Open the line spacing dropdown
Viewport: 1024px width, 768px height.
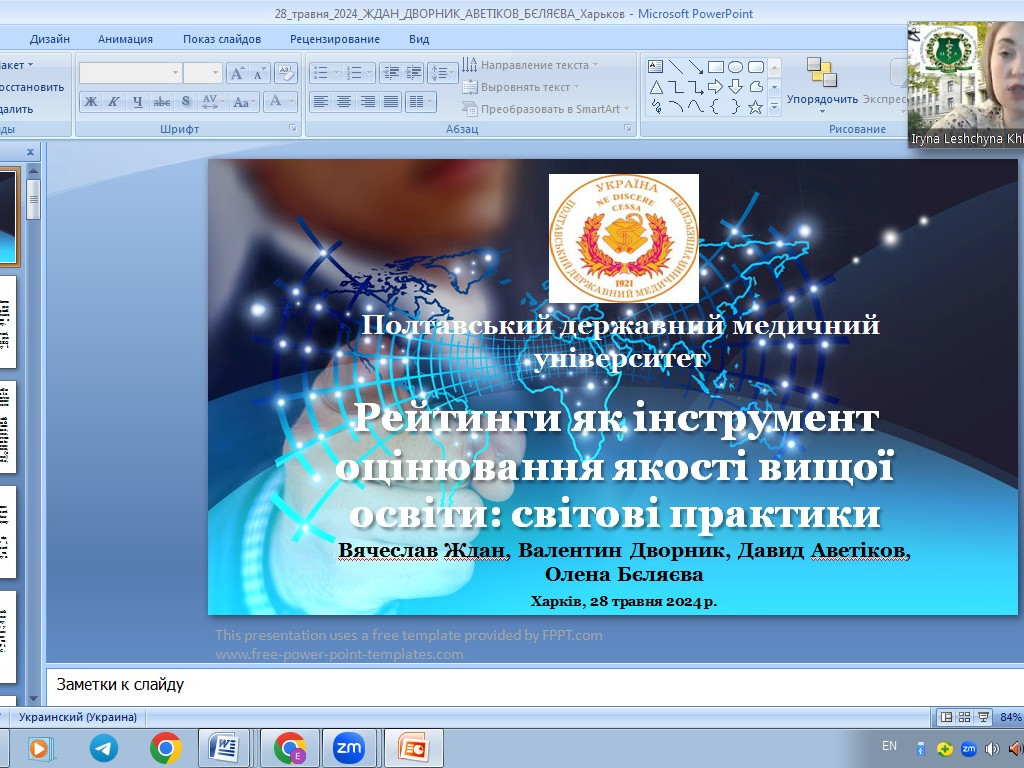coord(442,73)
